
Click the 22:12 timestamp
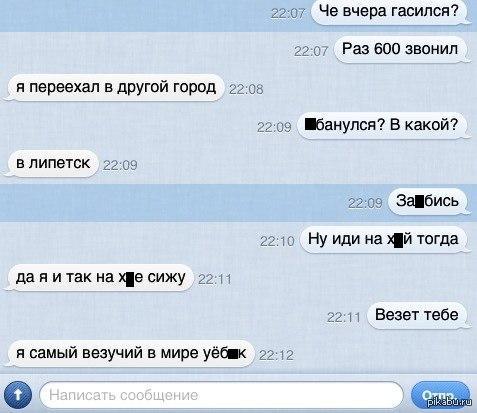276,355
